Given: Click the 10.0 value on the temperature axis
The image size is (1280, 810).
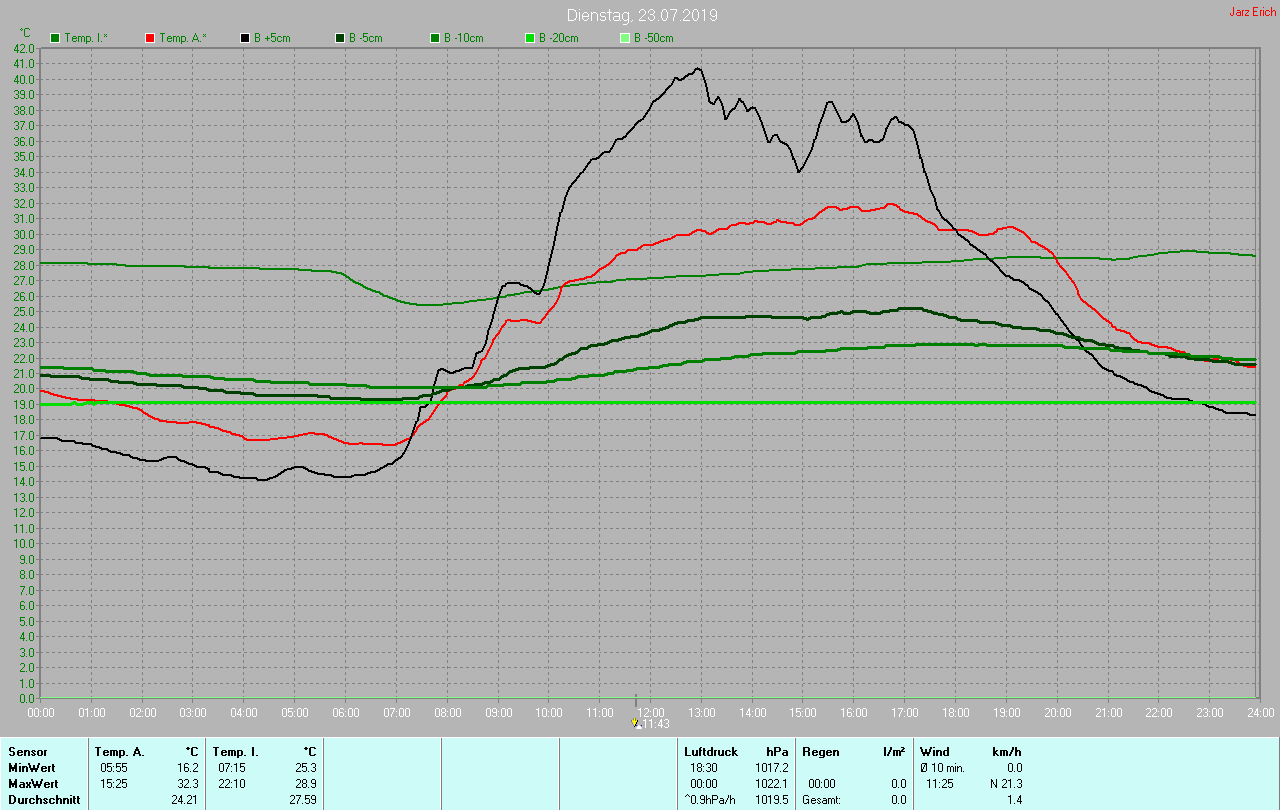Looking at the screenshot, I should point(25,543).
